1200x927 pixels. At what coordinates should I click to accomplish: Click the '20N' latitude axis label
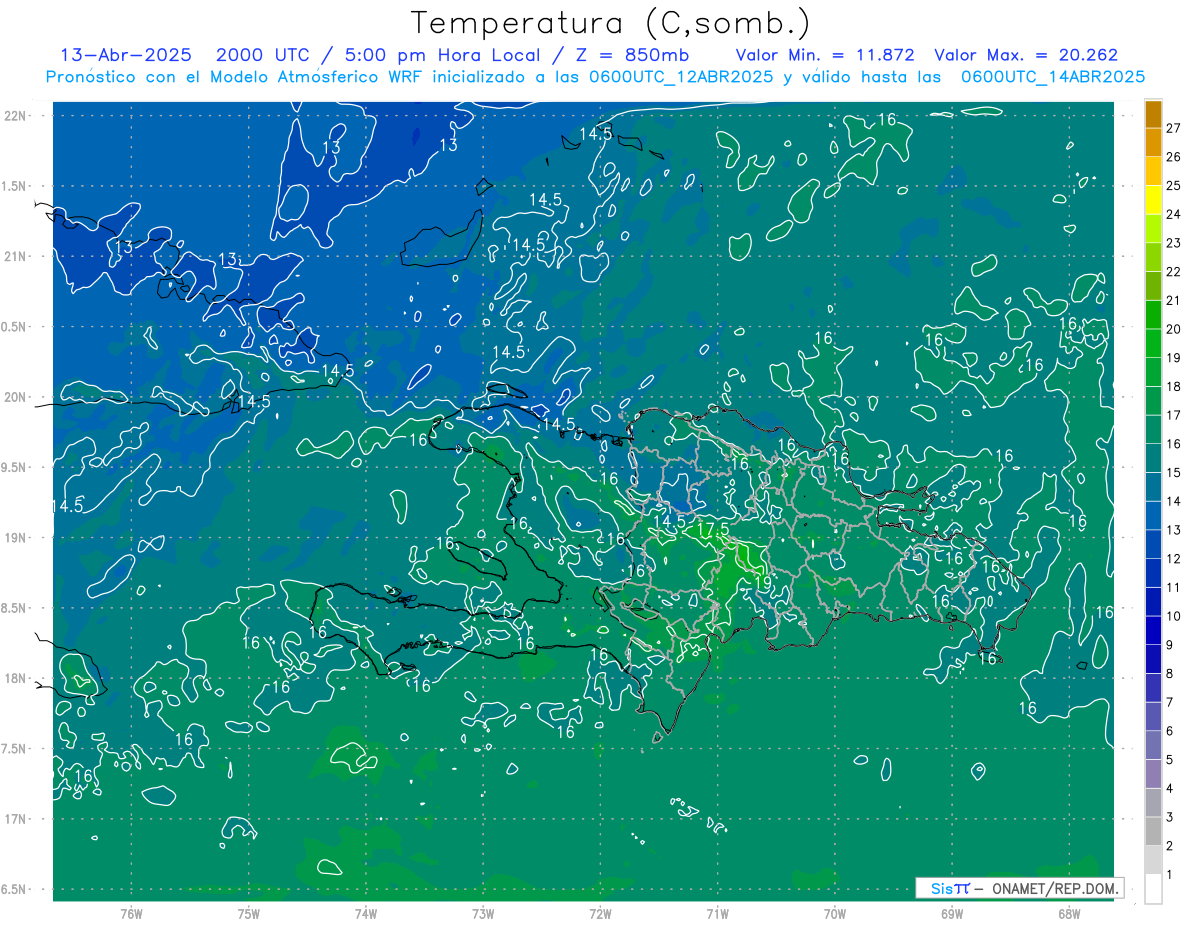[16, 397]
